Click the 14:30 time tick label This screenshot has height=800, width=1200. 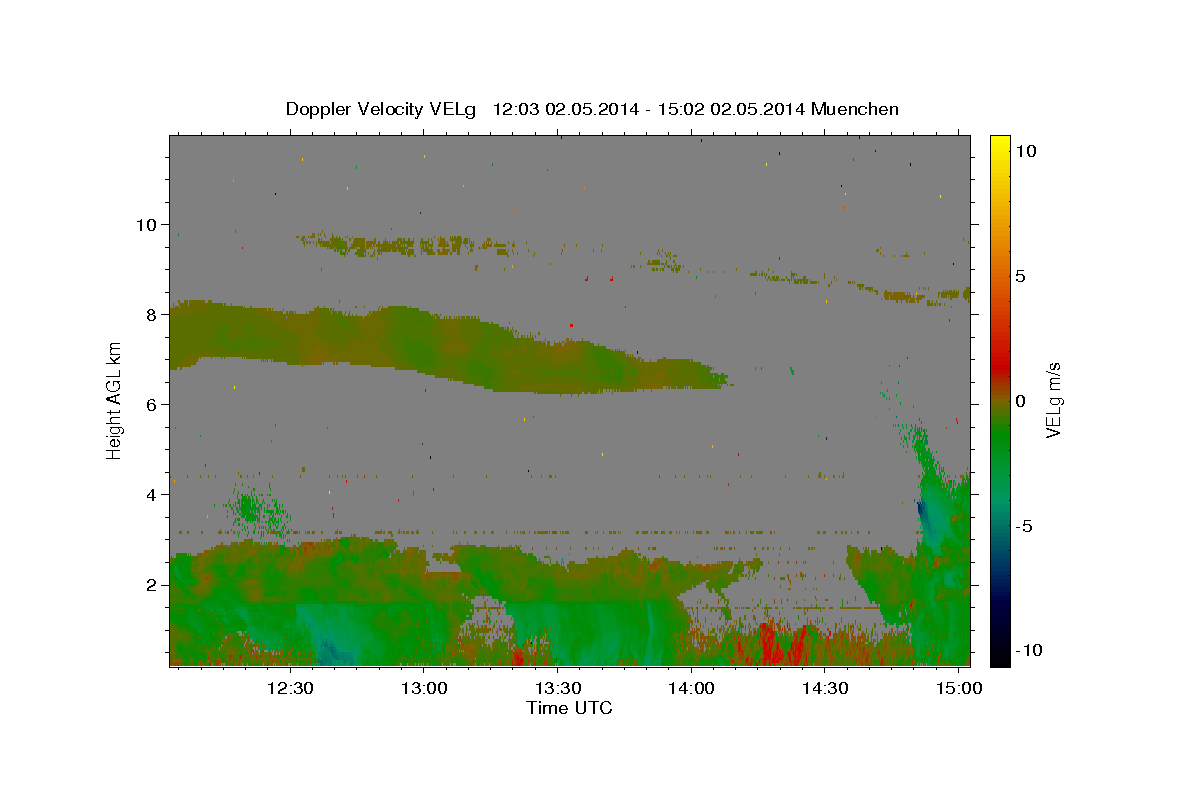coord(825,688)
